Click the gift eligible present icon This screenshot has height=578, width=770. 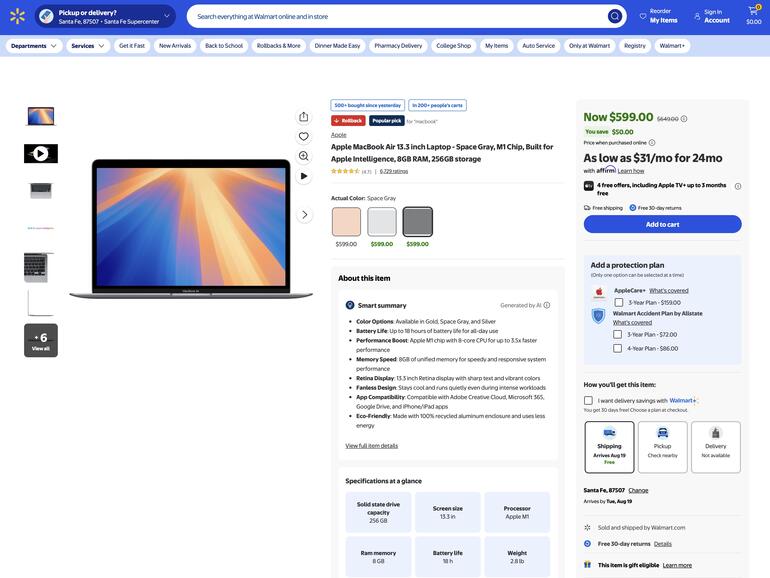point(587,565)
